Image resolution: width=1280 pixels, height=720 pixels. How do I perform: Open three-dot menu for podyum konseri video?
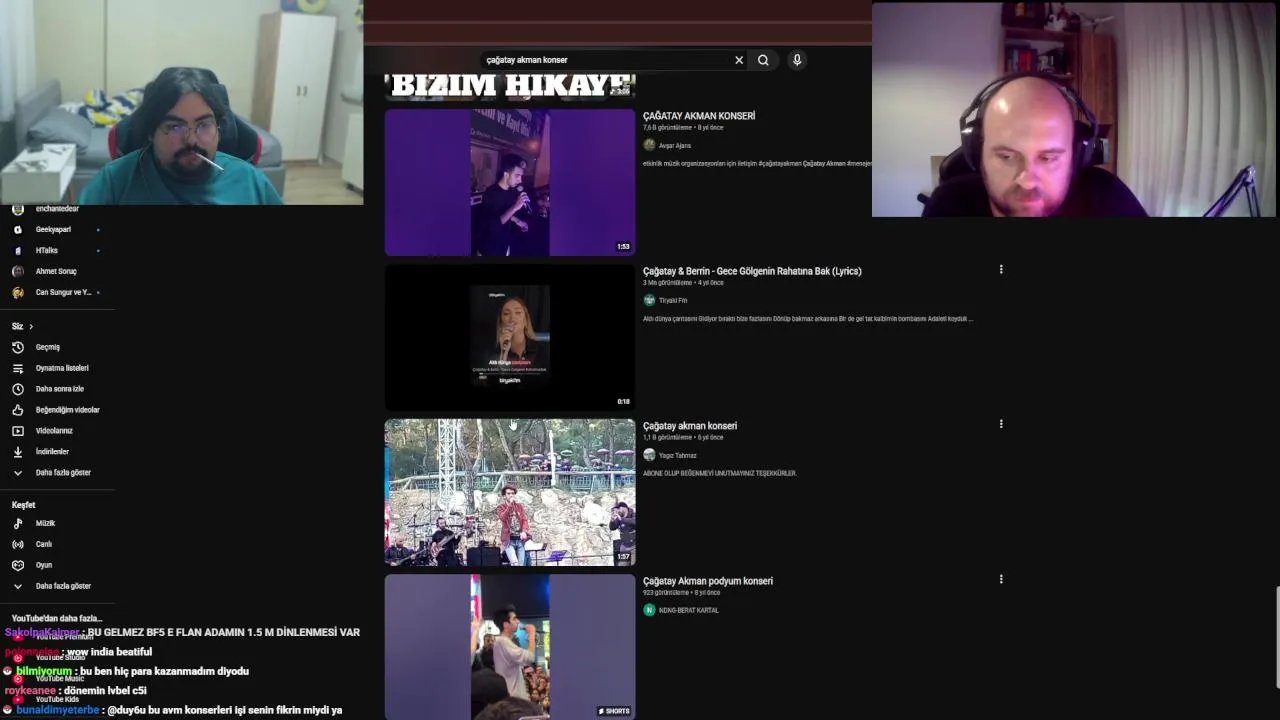[x=1001, y=579]
